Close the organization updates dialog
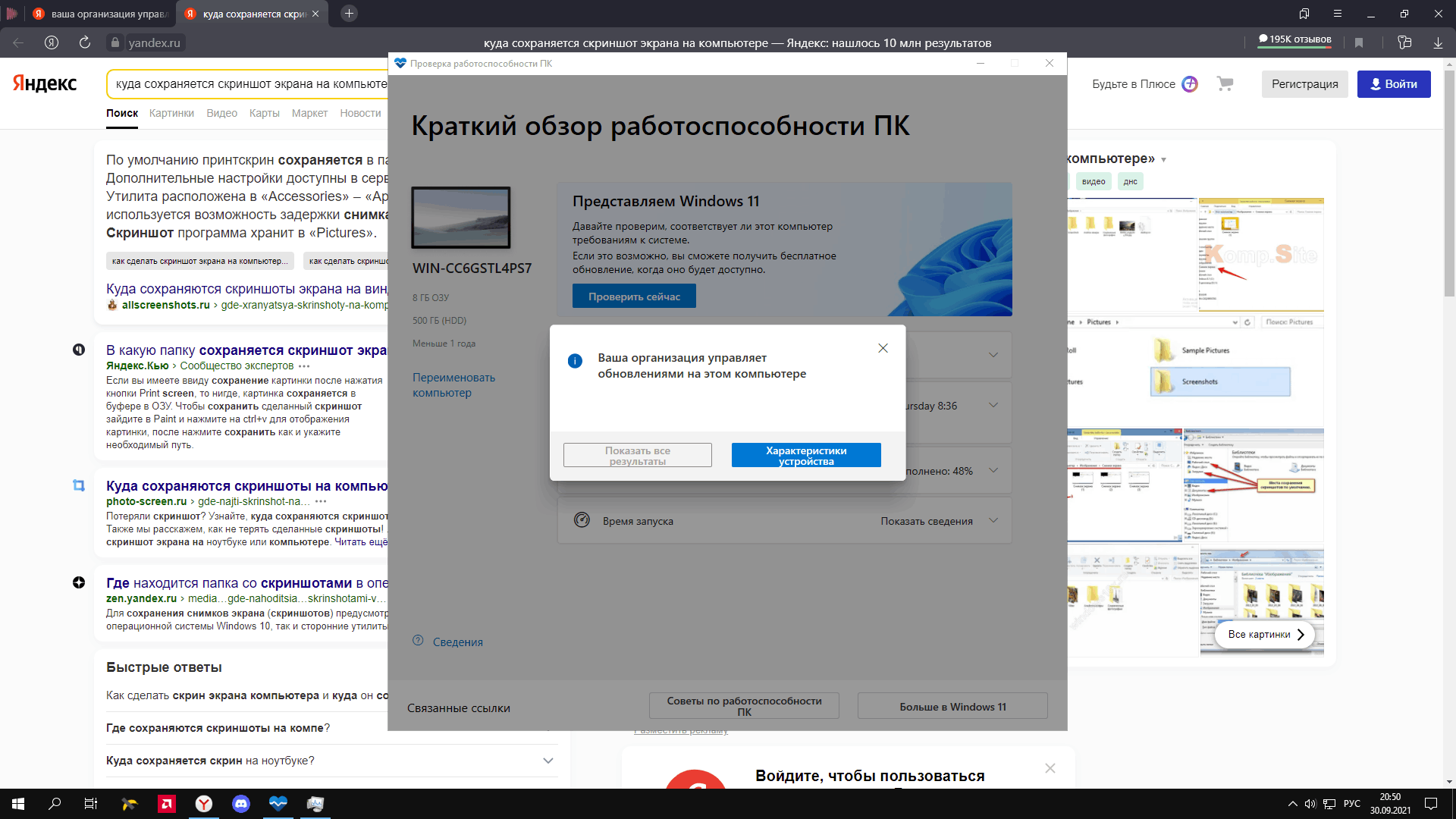Viewport: 1456px width, 819px height. tap(883, 348)
